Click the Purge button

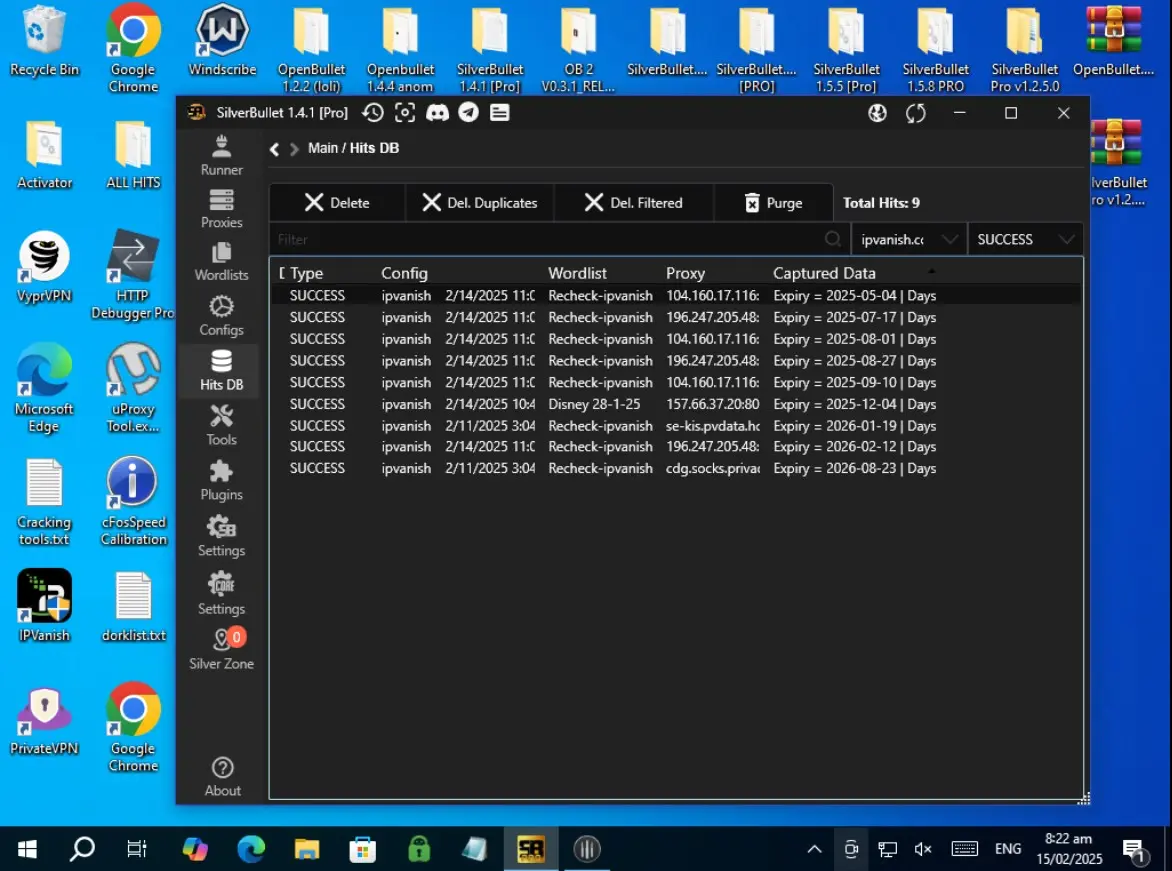[x=774, y=203]
